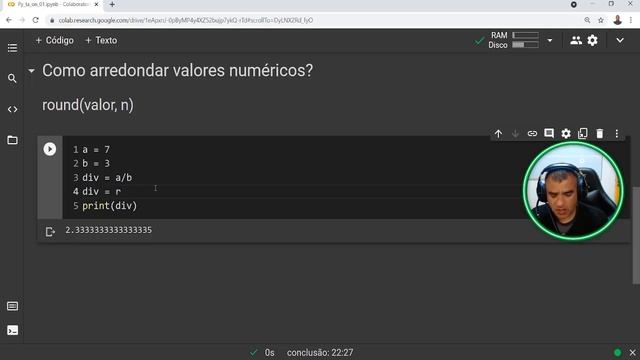The width and height of the screenshot is (640, 360).
Task: Bookmark this page with star icon
Action: [600, 20]
